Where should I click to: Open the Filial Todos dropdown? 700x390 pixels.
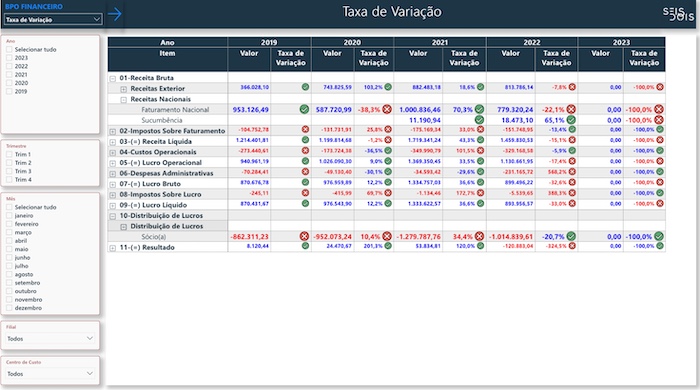tap(50, 339)
